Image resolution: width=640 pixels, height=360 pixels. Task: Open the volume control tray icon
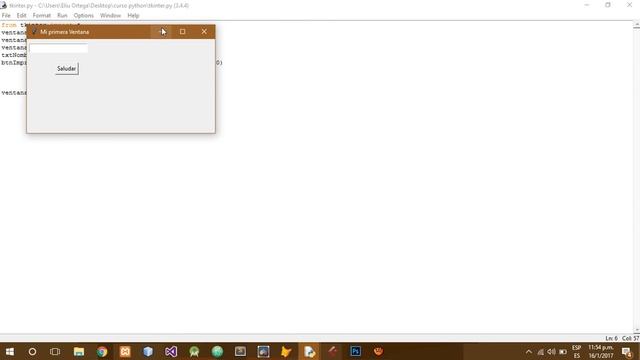pyautogui.click(x=551, y=352)
